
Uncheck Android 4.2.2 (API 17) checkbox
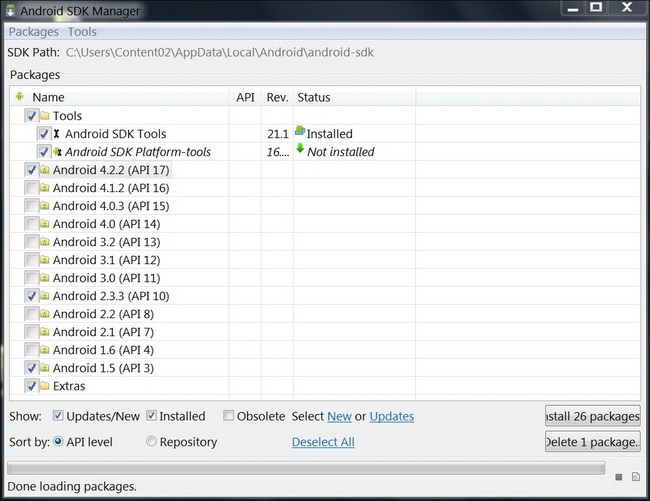31,169
